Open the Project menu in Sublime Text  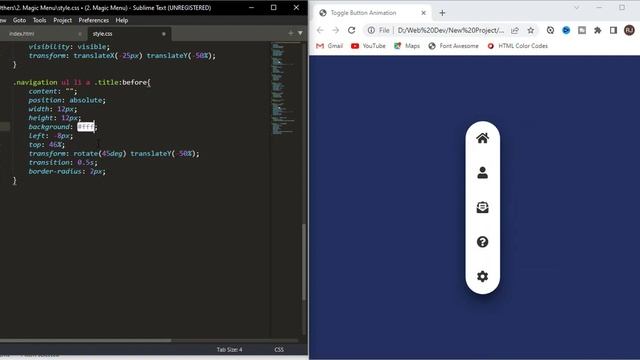point(62,20)
